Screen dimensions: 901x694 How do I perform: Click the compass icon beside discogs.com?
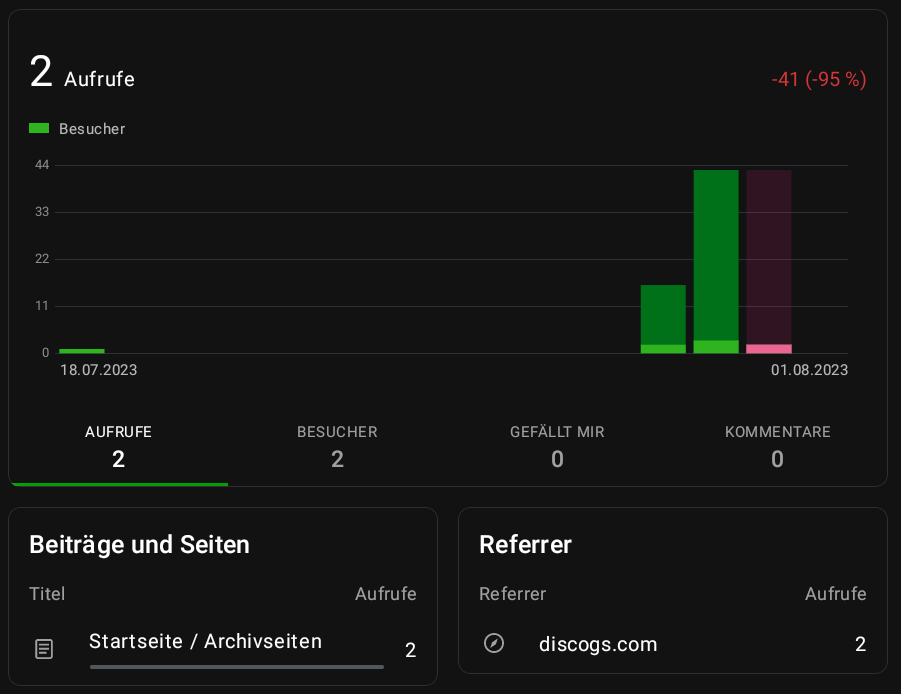click(x=494, y=643)
